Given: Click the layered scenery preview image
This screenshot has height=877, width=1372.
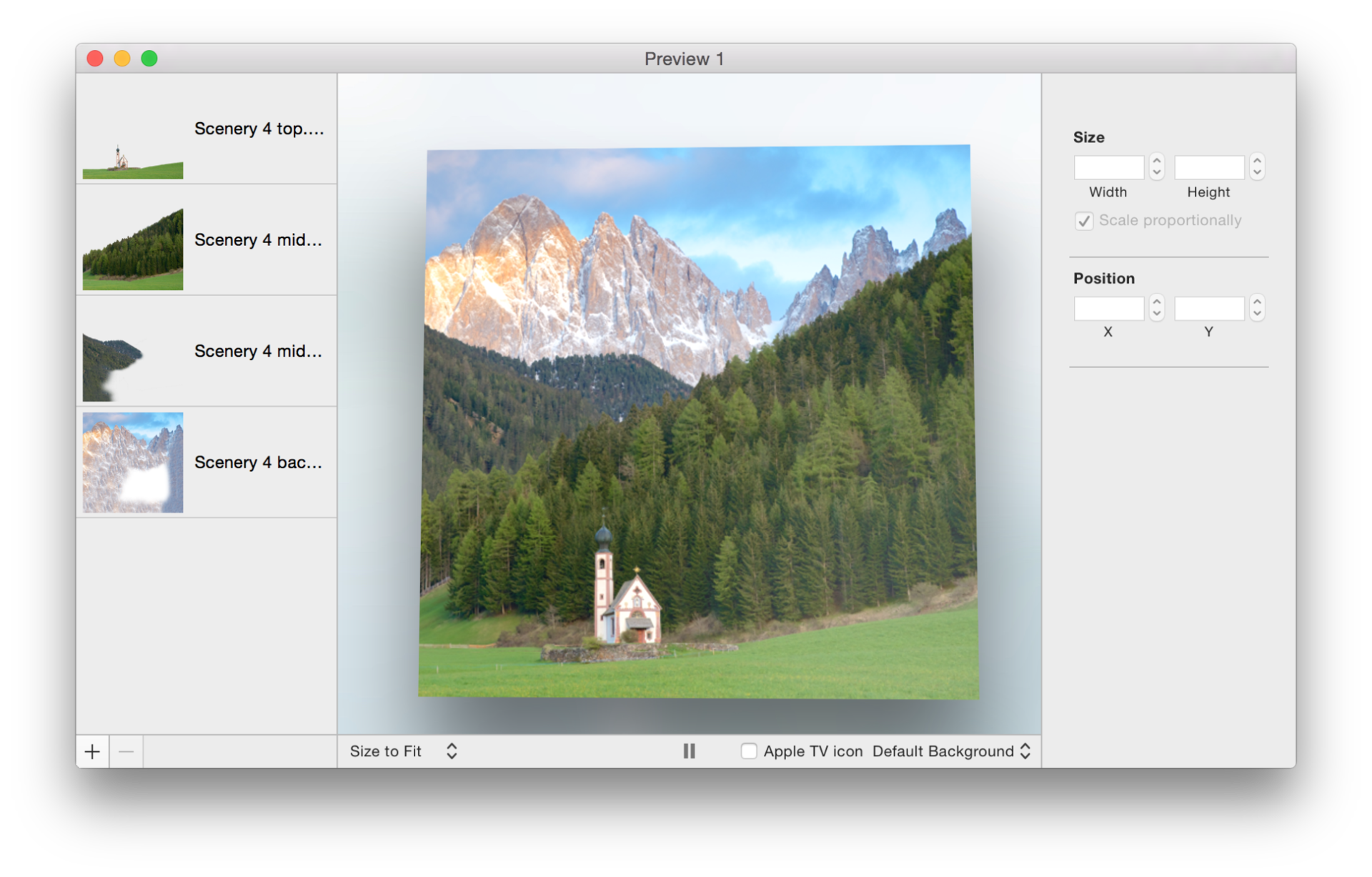Looking at the screenshot, I should 698,422.
